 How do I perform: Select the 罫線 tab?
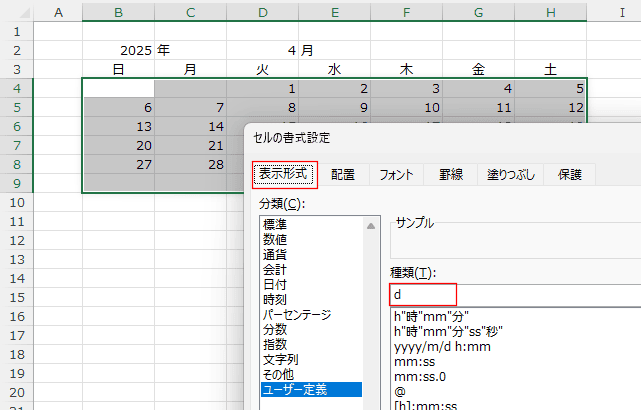point(451,174)
